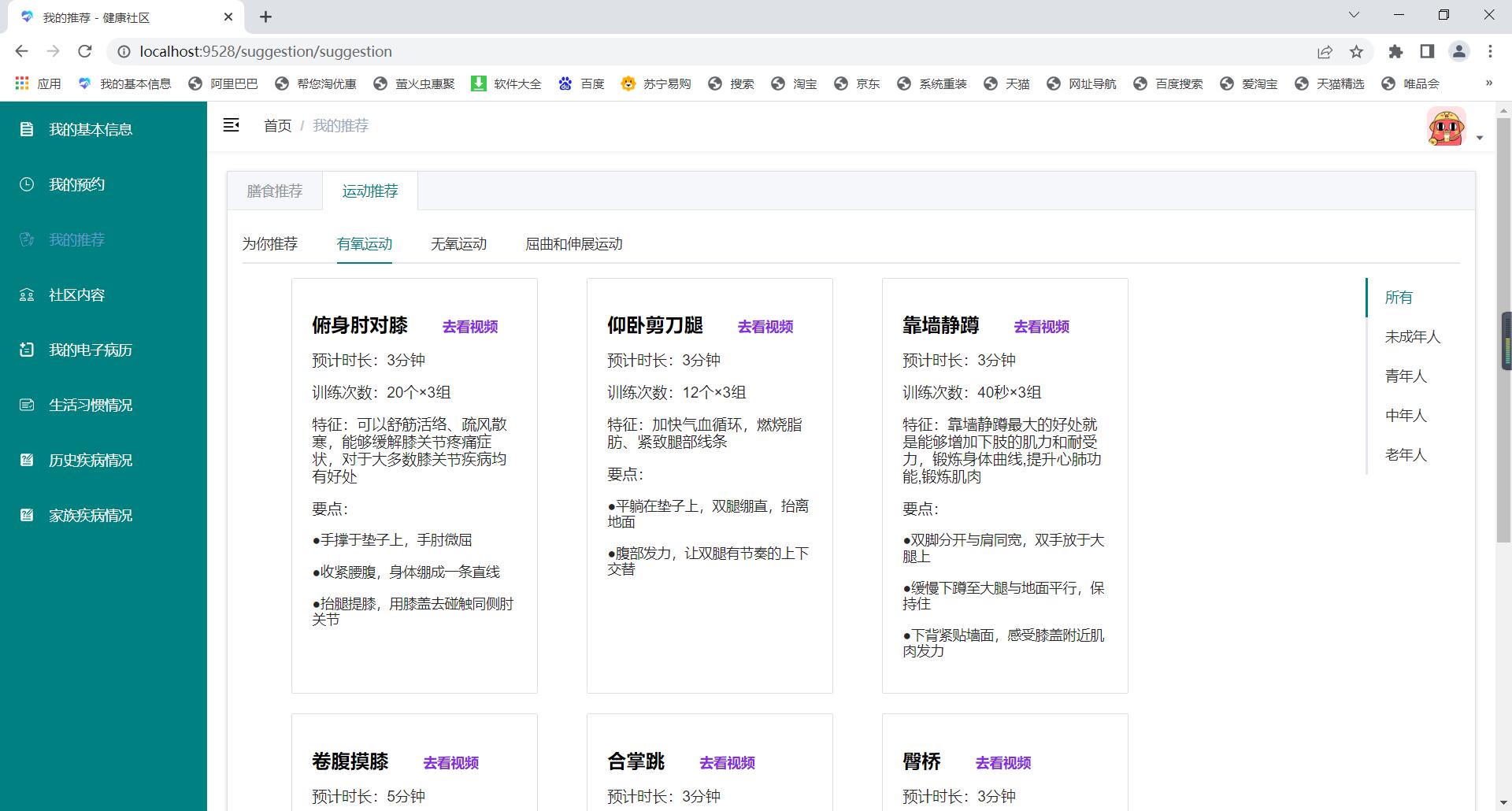Select the 有氧运动 sub-tab
The image size is (1512, 811).
(365, 244)
